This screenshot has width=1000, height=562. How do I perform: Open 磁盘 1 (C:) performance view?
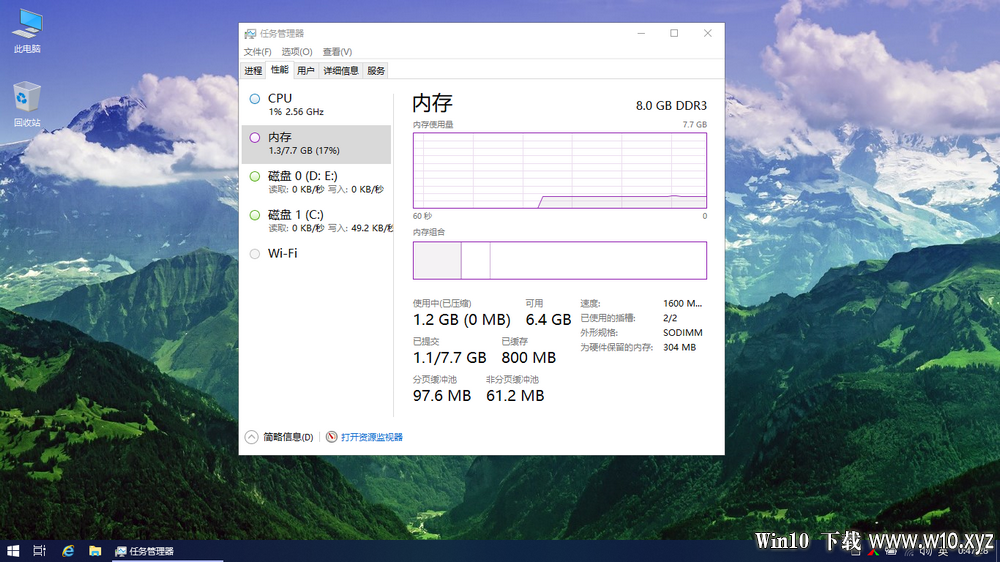[316, 221]
